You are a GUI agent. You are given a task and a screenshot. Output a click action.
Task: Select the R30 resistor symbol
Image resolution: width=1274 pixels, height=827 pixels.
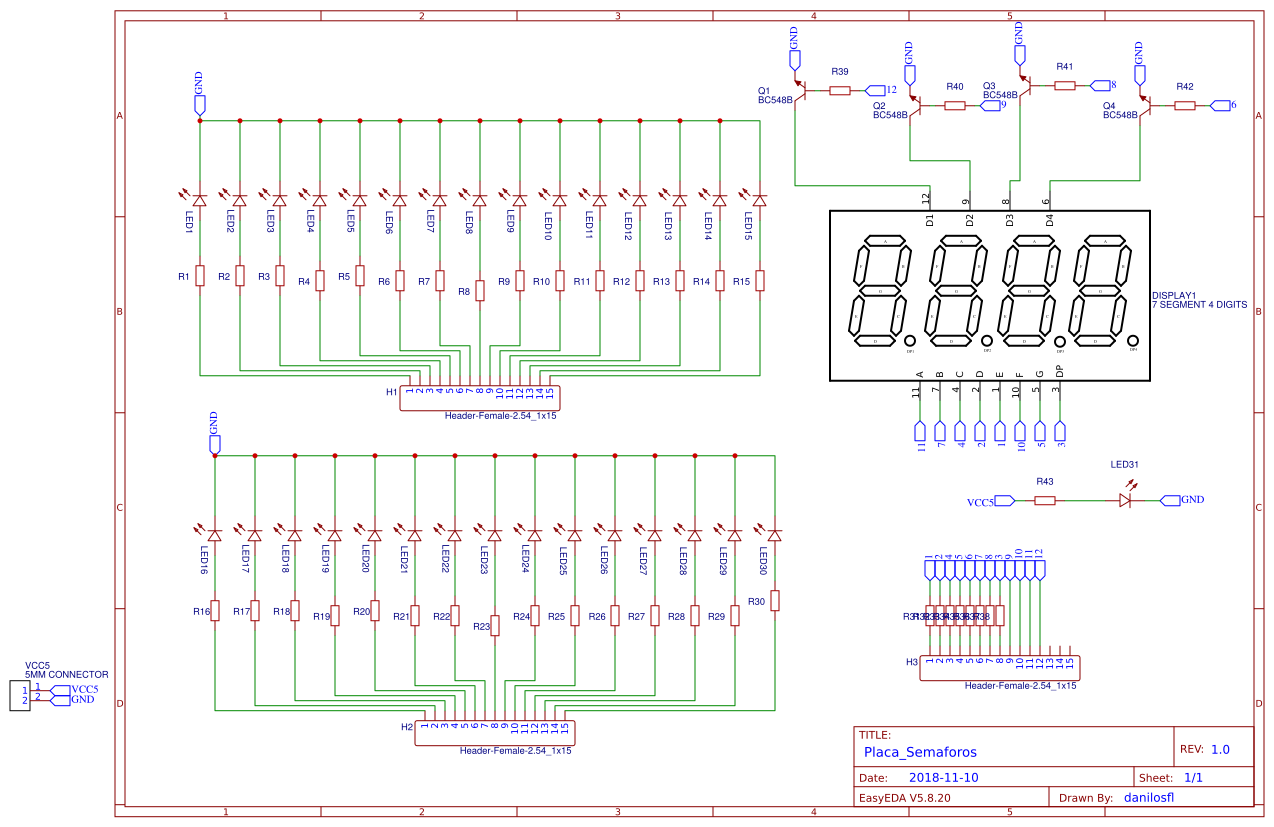coord(774,600)
